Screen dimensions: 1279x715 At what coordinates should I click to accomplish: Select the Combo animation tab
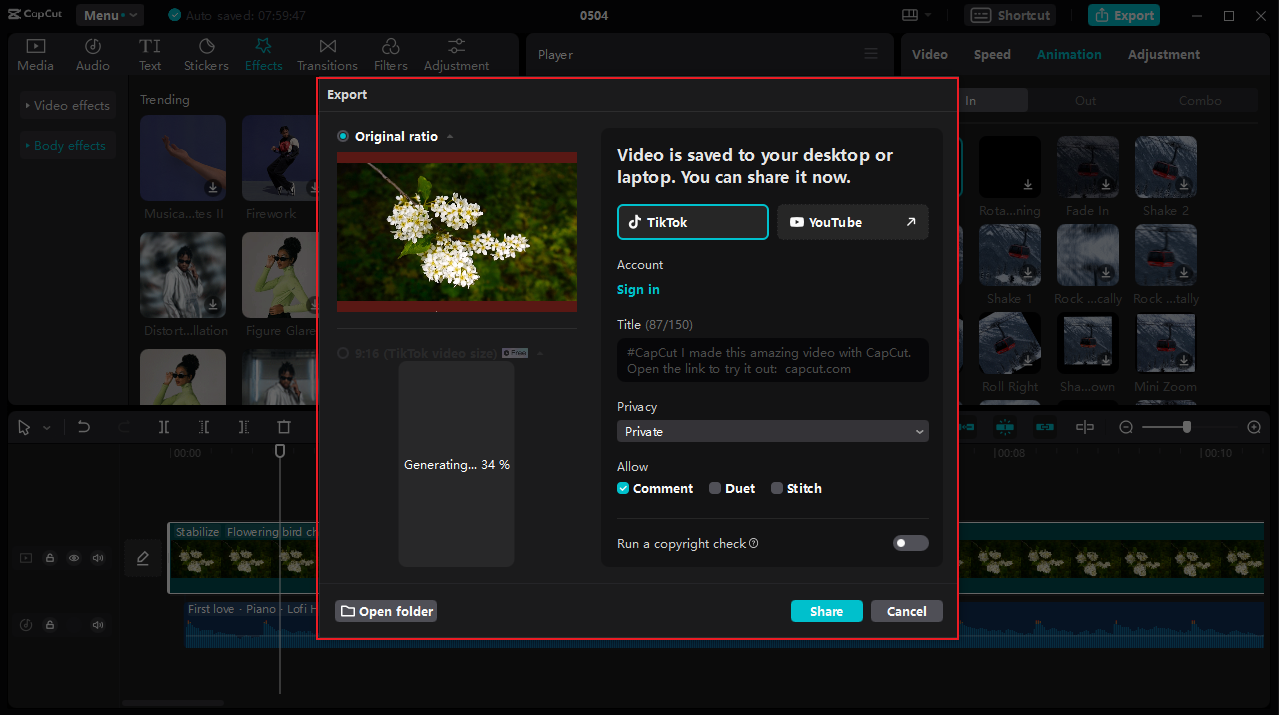click(1200, 100)
